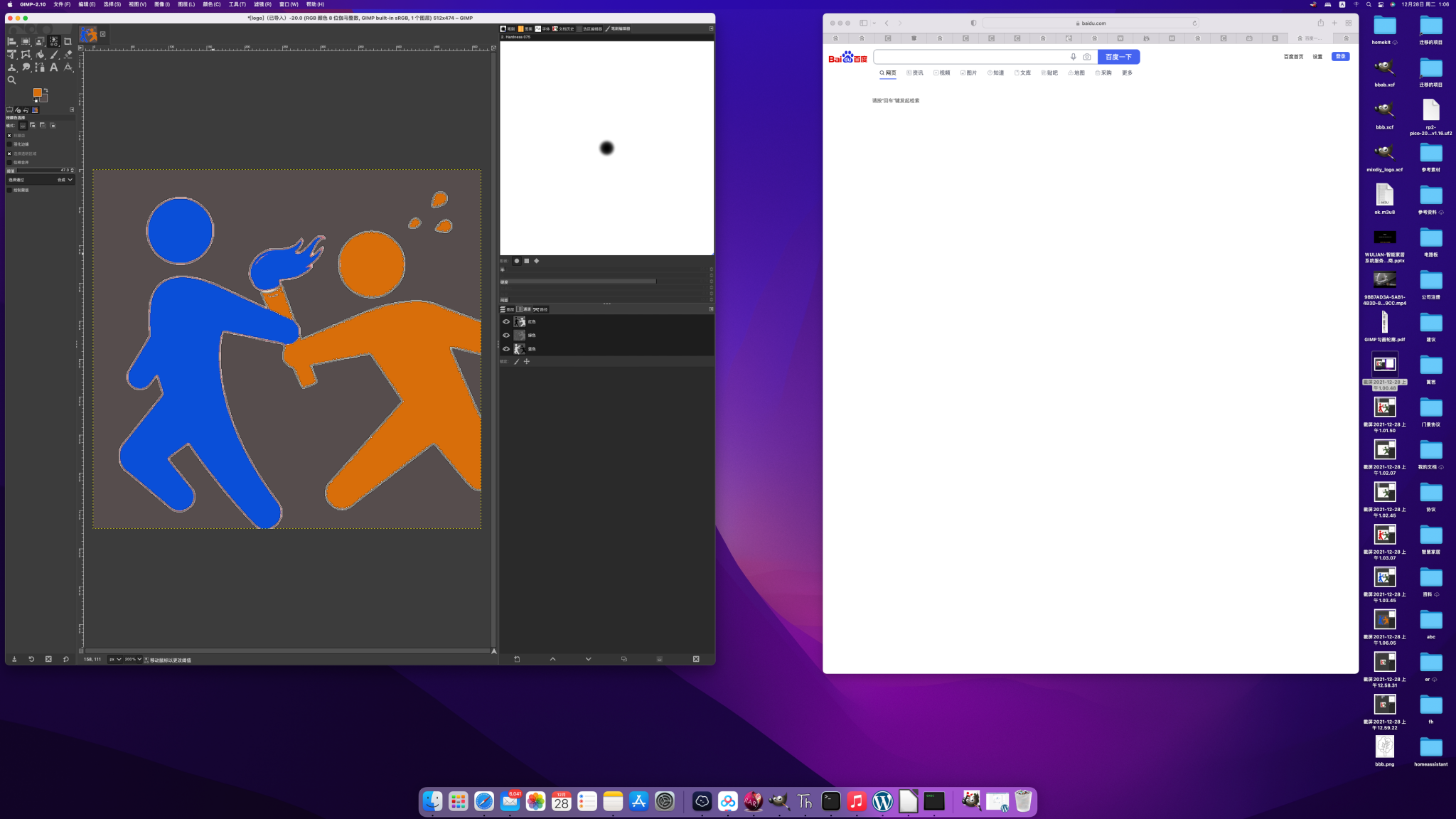This screenshot has height=819, width=1456.
Task: Select the Eraser tool
Action: [x=68, y=55]
